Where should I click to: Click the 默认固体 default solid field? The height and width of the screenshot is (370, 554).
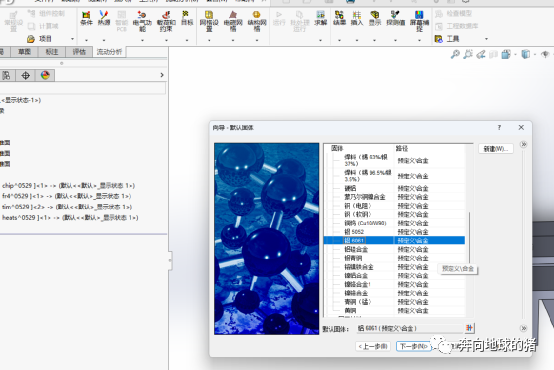click(409, 328)
